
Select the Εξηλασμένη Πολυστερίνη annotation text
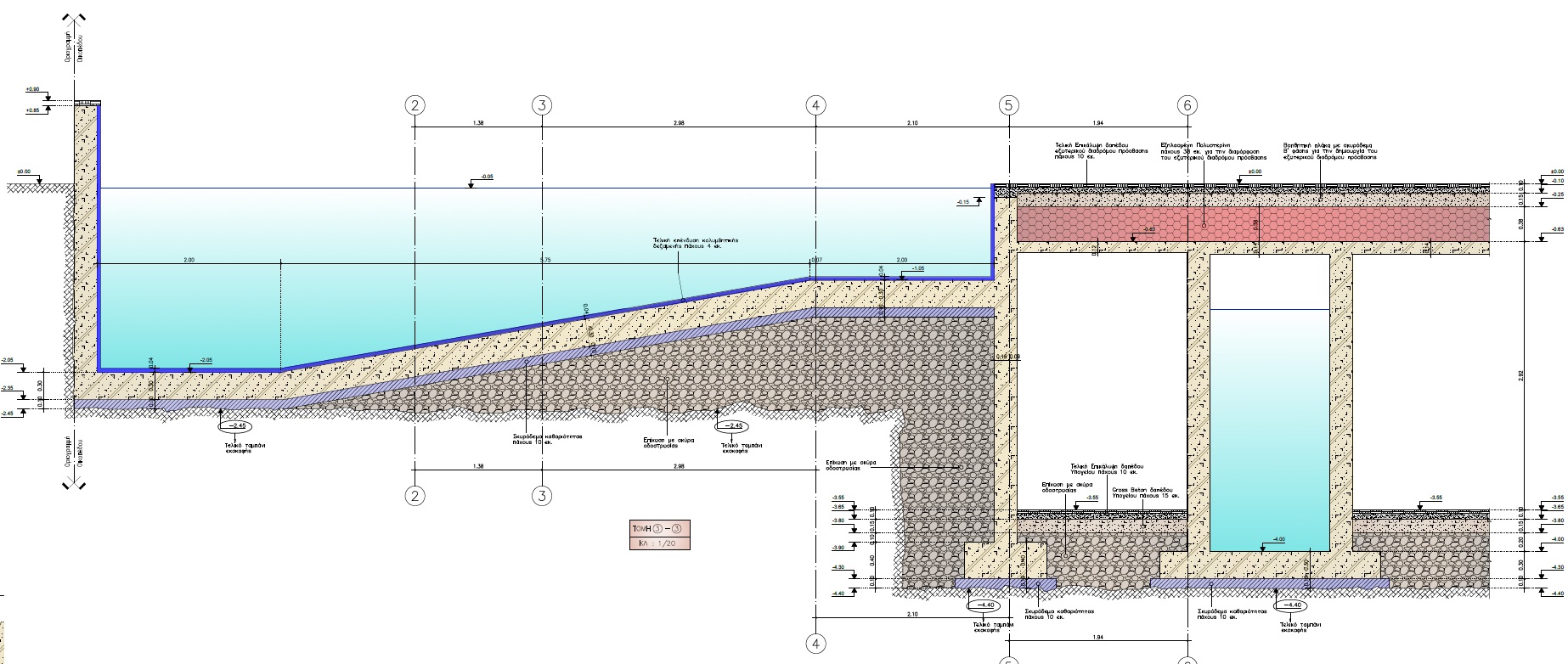pyautogui.click(x=1213, y=151)
